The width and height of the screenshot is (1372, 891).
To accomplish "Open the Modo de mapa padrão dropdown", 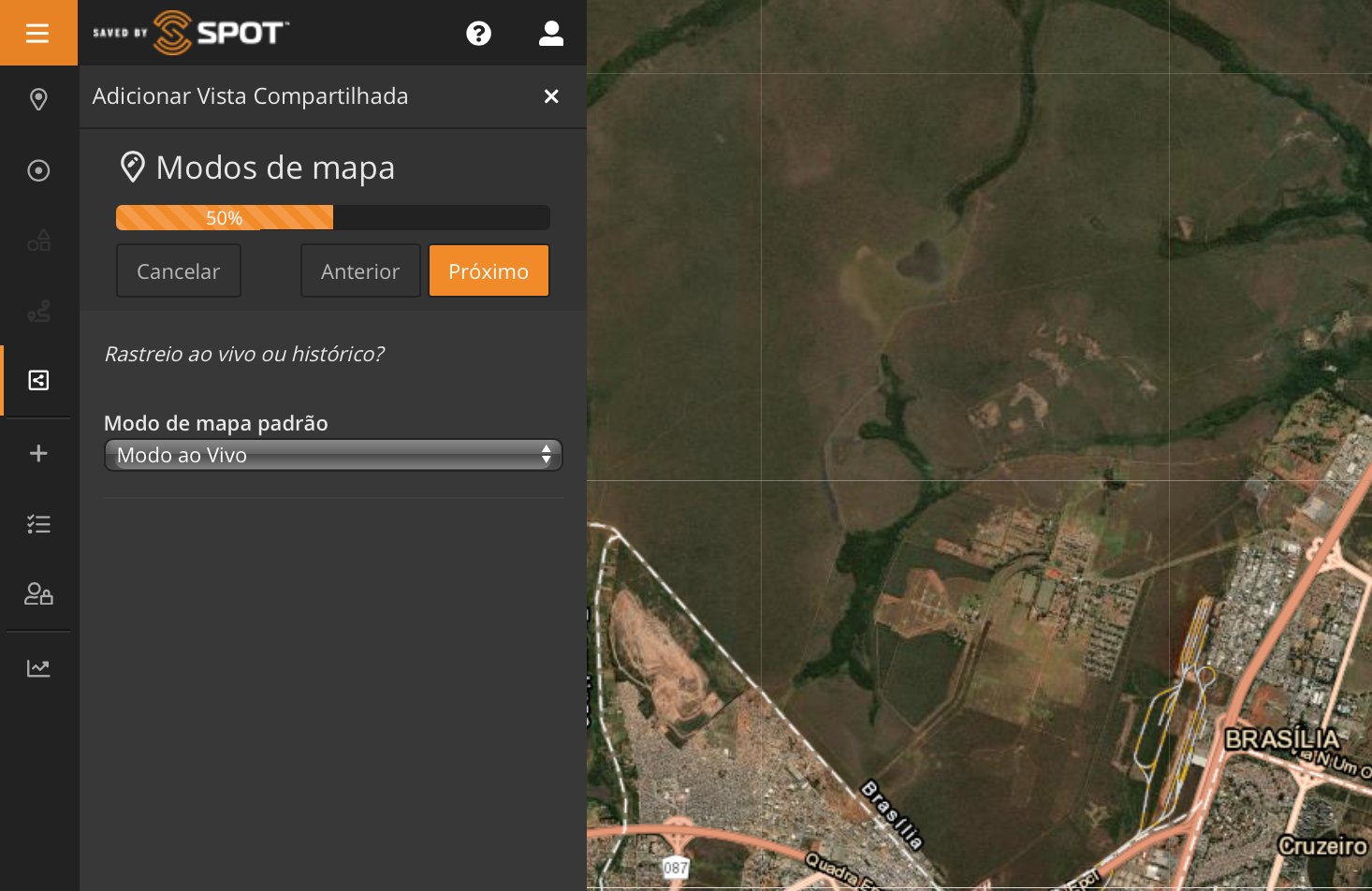I will (333, 455).
